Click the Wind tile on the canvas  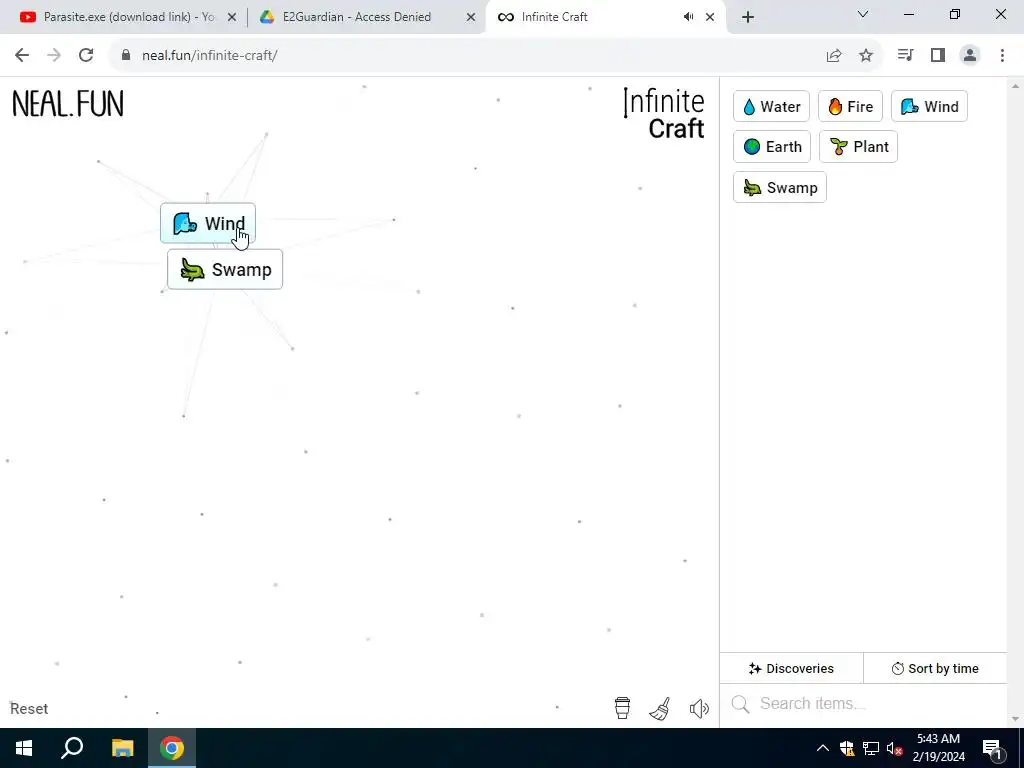point(208,223)
